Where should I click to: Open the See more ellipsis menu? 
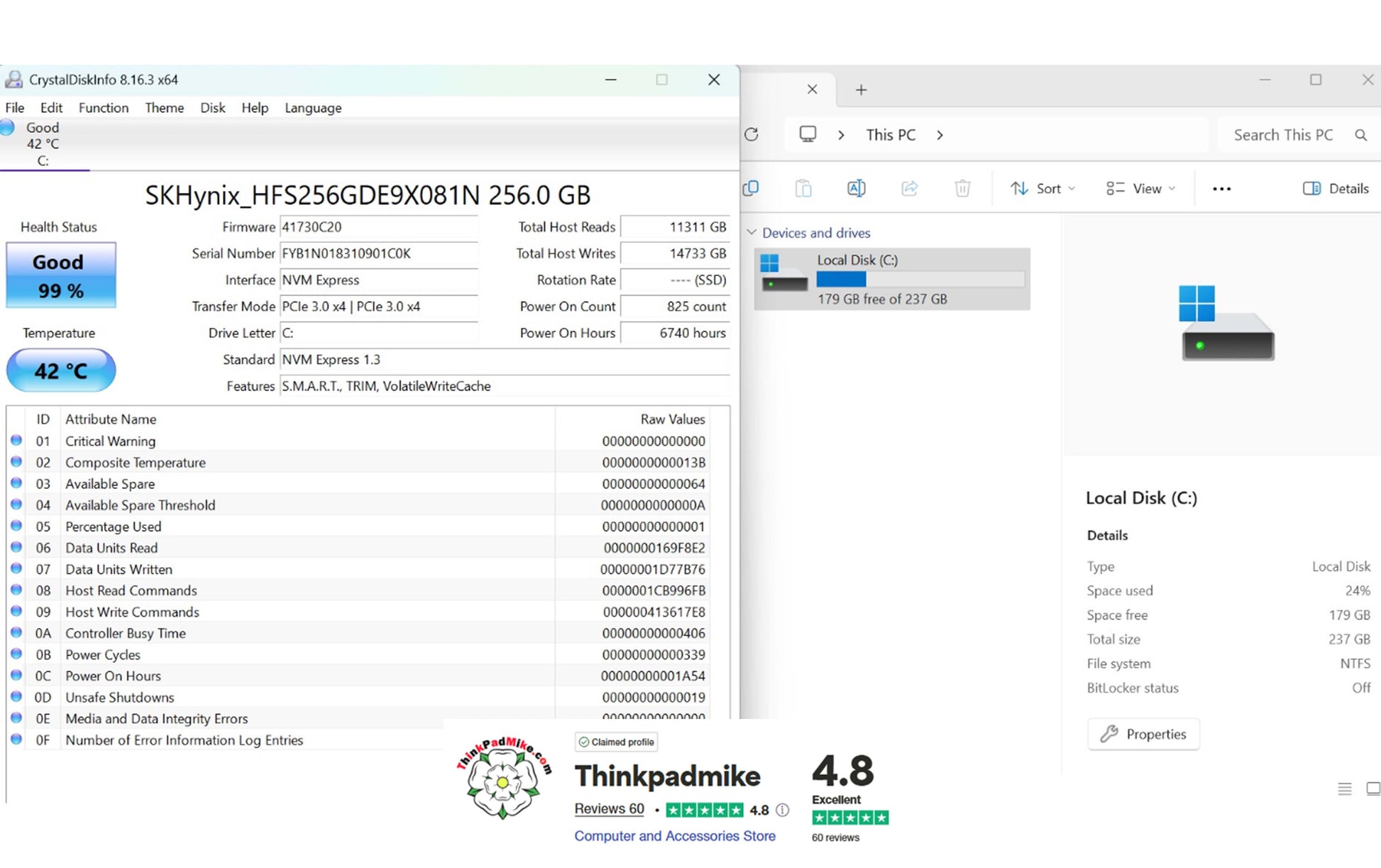[x=1221, y=188]
